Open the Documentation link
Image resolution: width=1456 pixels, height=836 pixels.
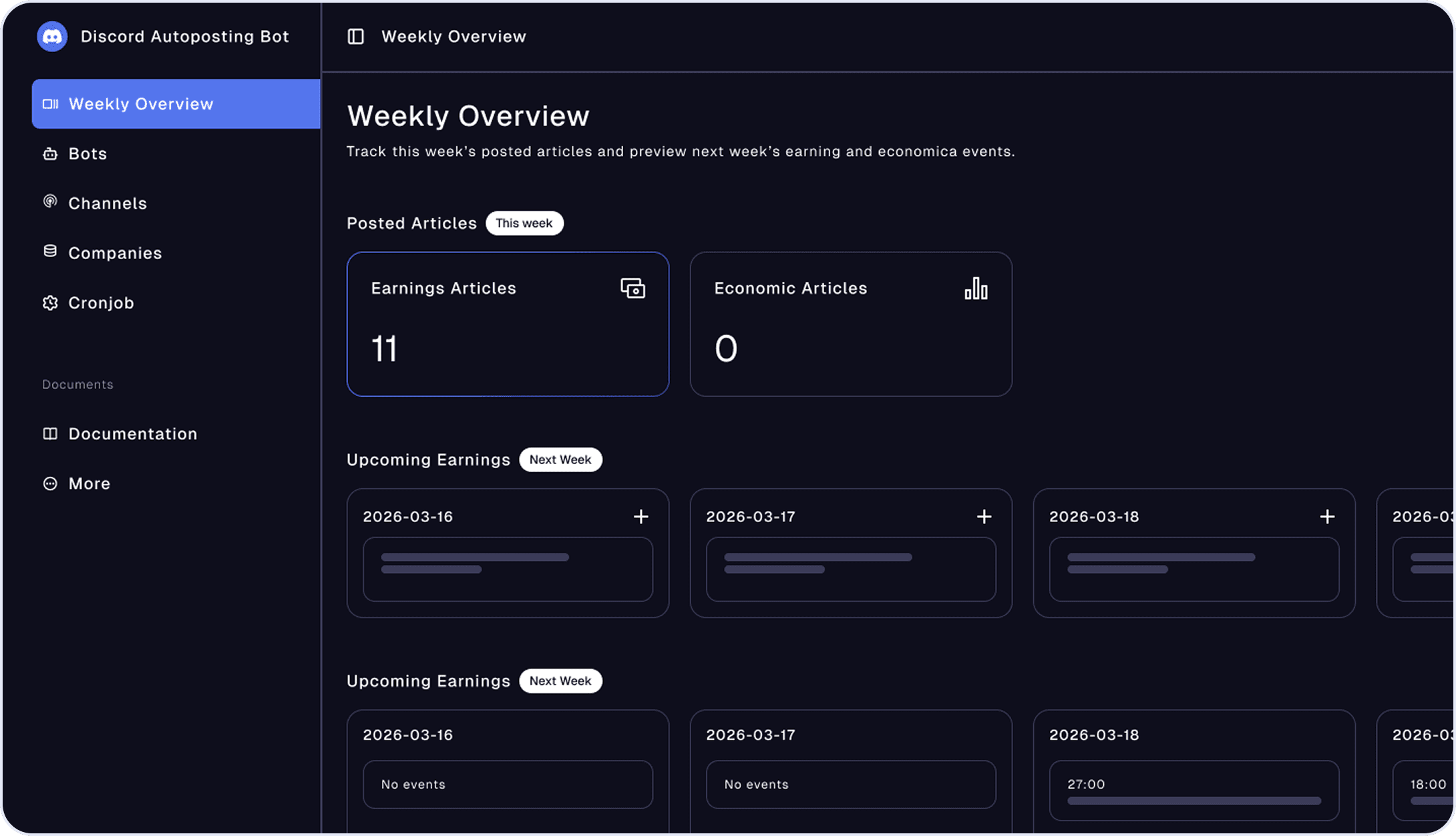click(x=132, y=433)
